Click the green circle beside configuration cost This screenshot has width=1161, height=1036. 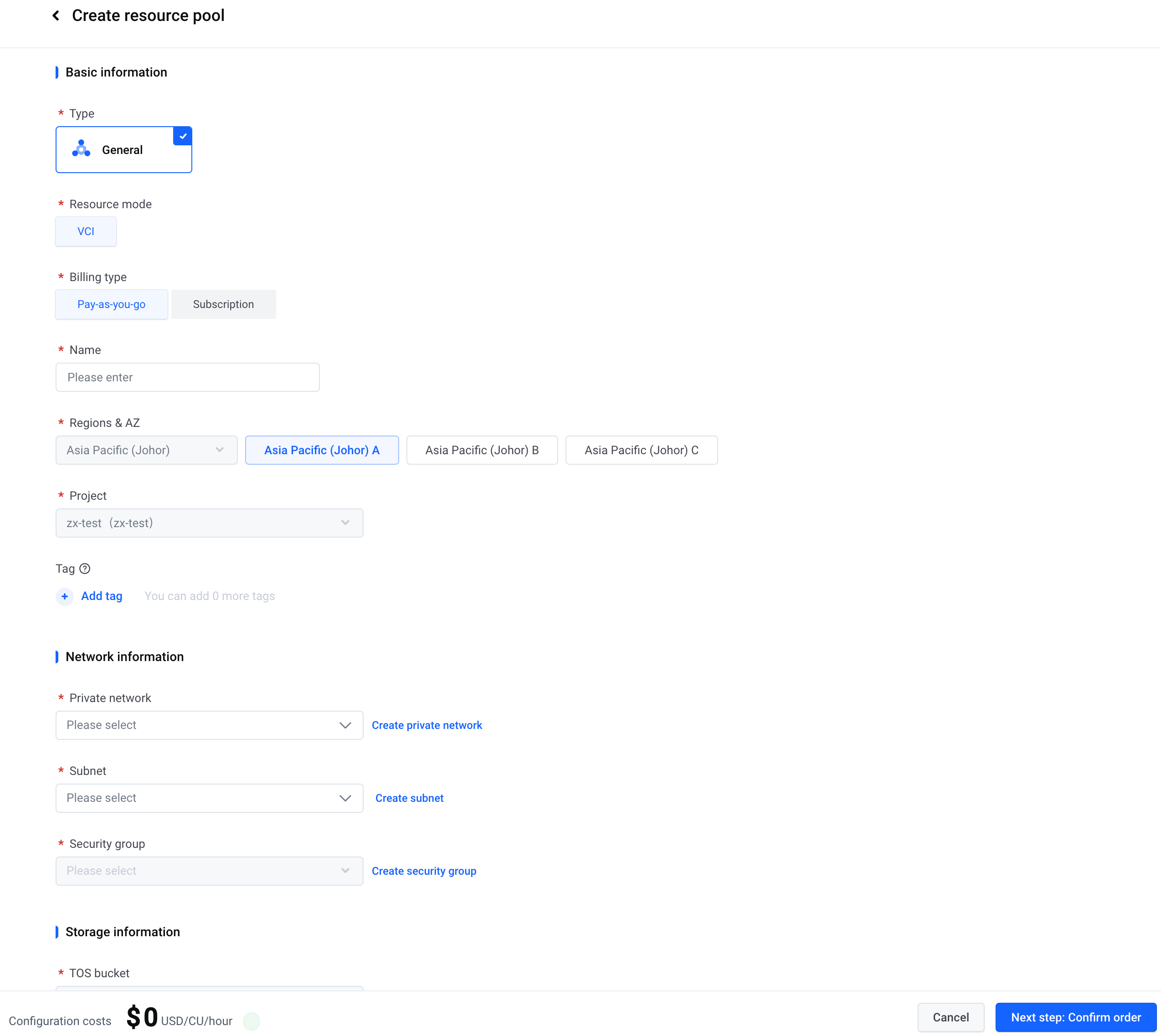tap(251, 1021)
